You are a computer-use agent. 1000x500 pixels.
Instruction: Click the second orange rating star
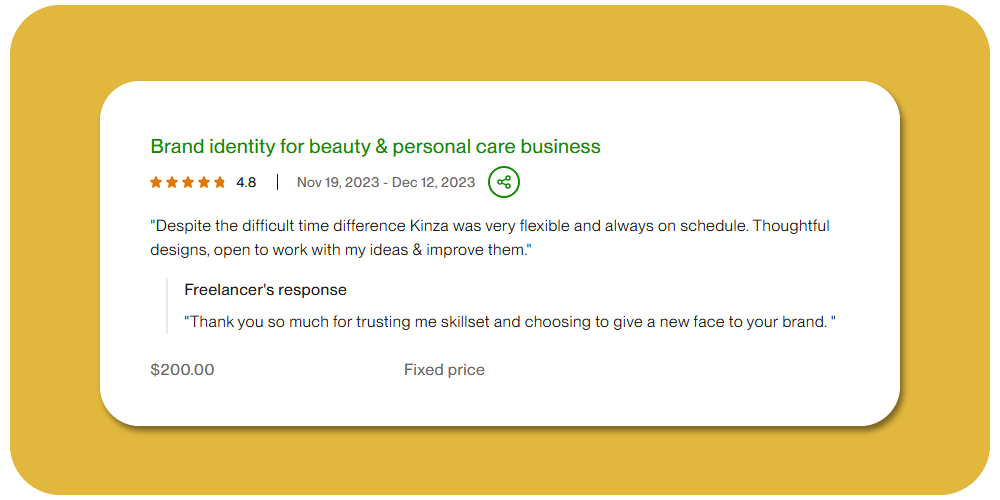click(x=172, y=182)
